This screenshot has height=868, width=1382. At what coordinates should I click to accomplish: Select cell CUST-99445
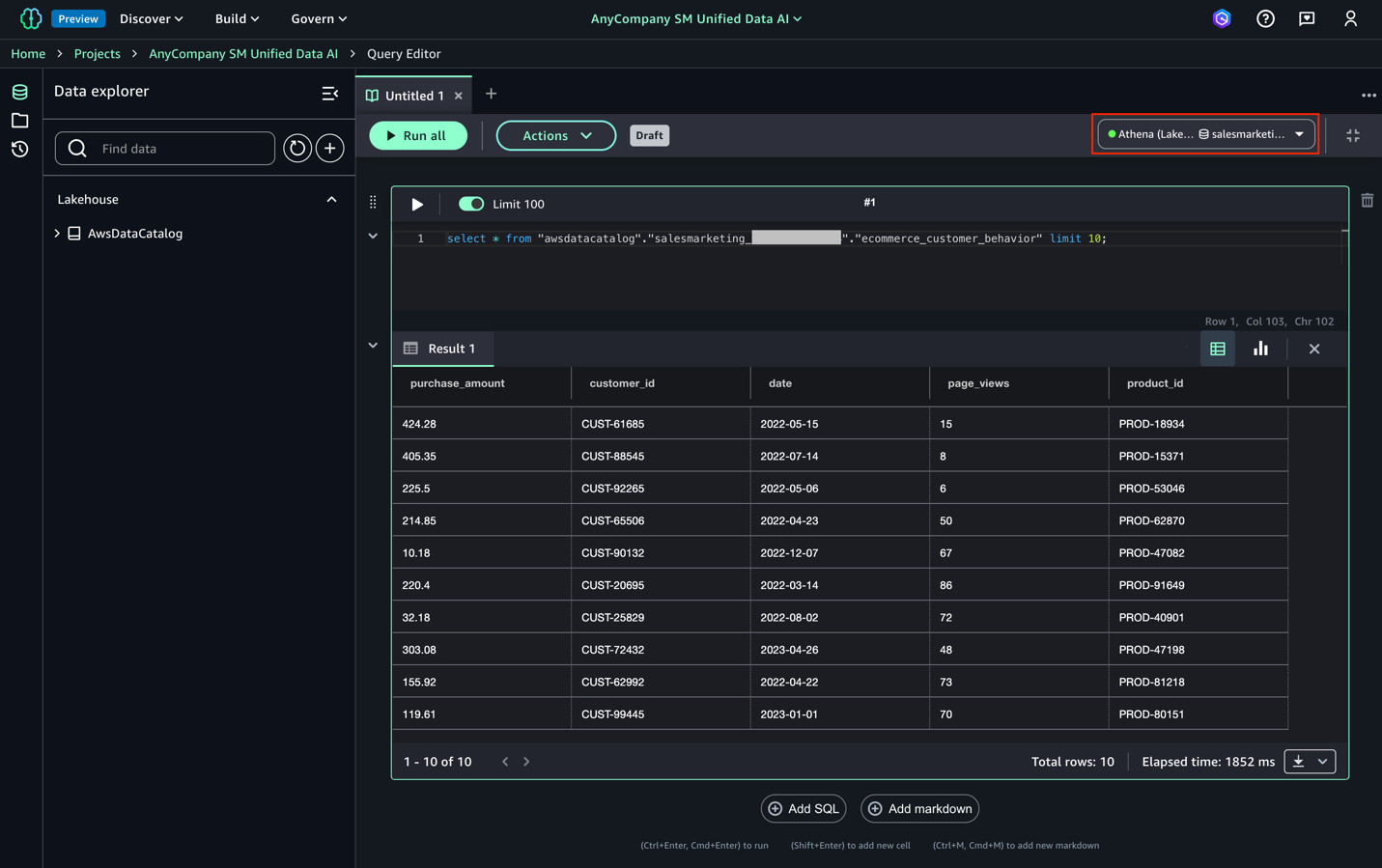point(661,714)
